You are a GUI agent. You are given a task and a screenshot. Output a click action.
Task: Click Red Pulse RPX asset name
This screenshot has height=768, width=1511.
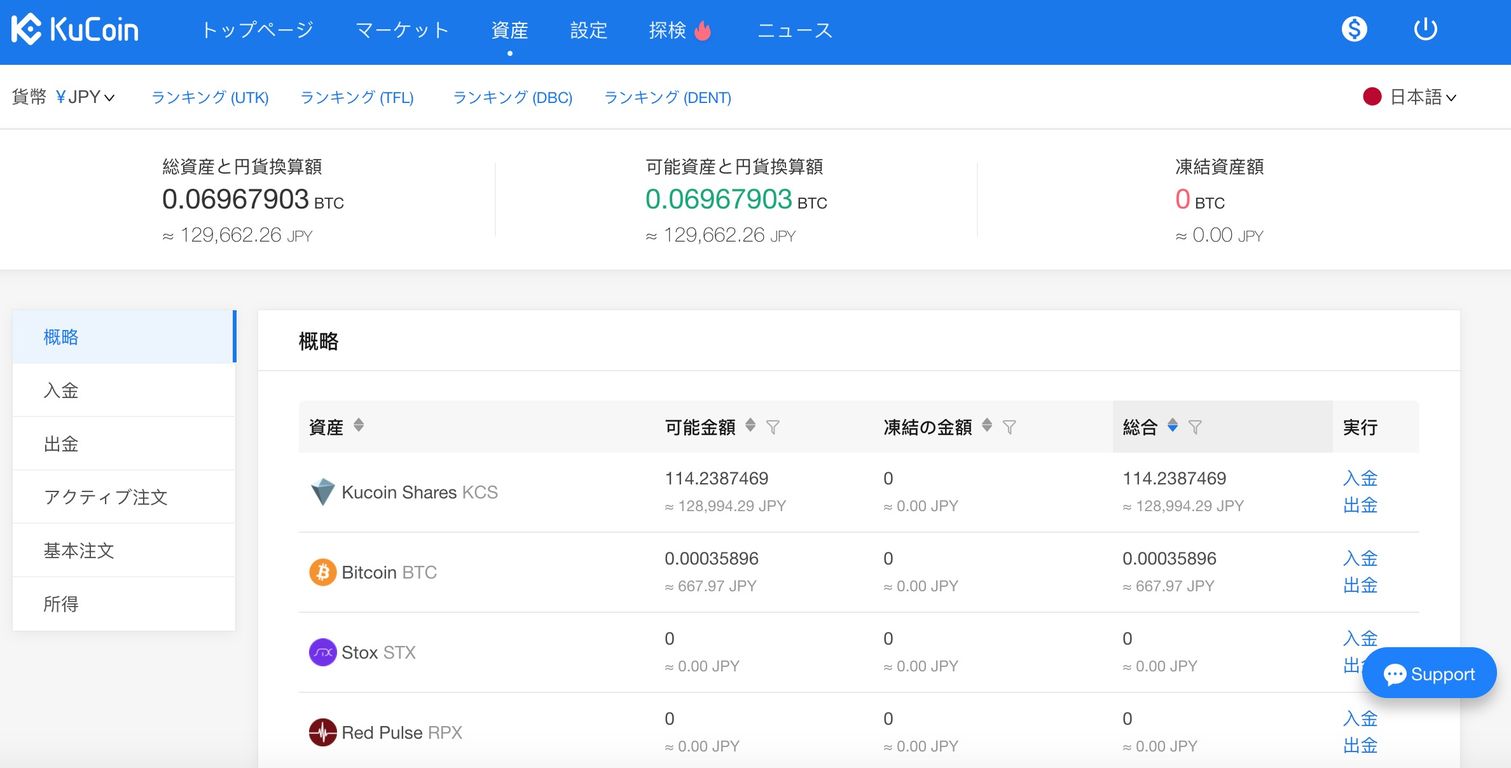tap(402, 732)
